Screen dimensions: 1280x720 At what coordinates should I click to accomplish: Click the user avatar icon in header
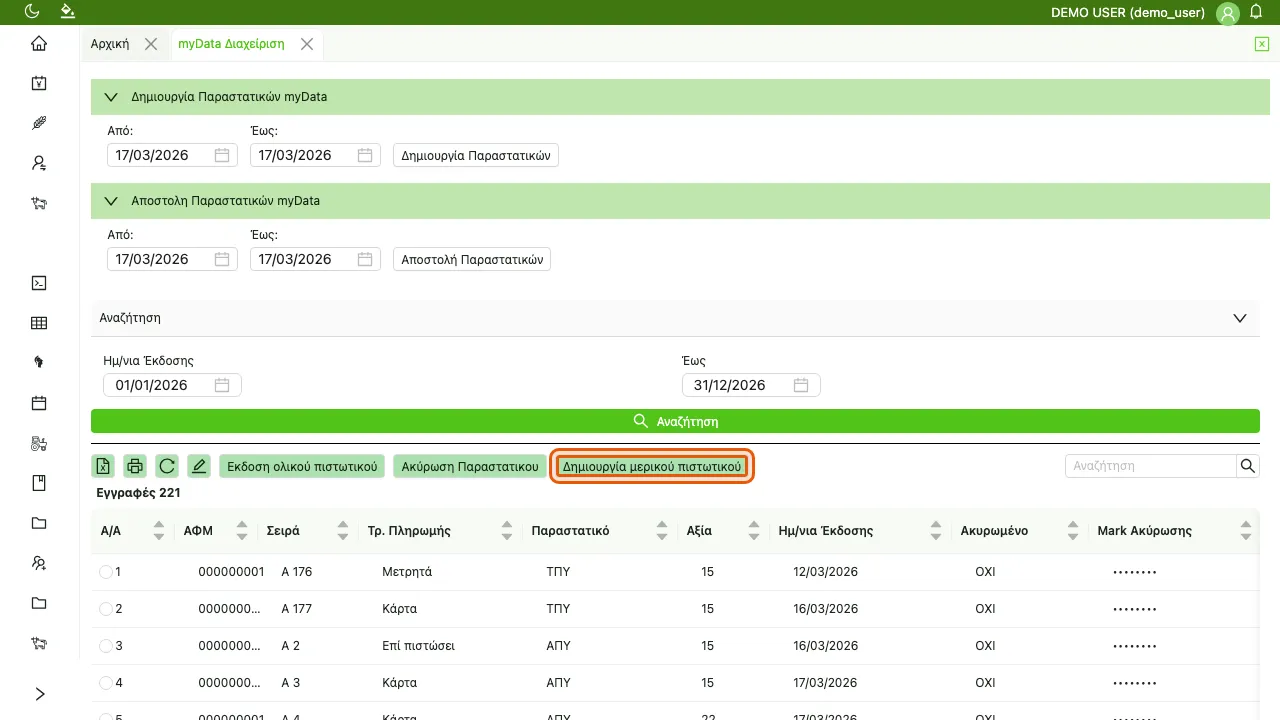pos(1228,13)
